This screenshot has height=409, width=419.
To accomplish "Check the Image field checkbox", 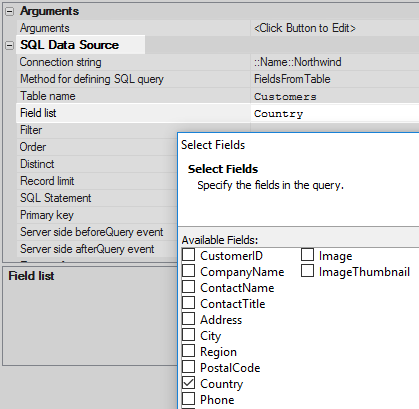I will (x=307, y=255).
